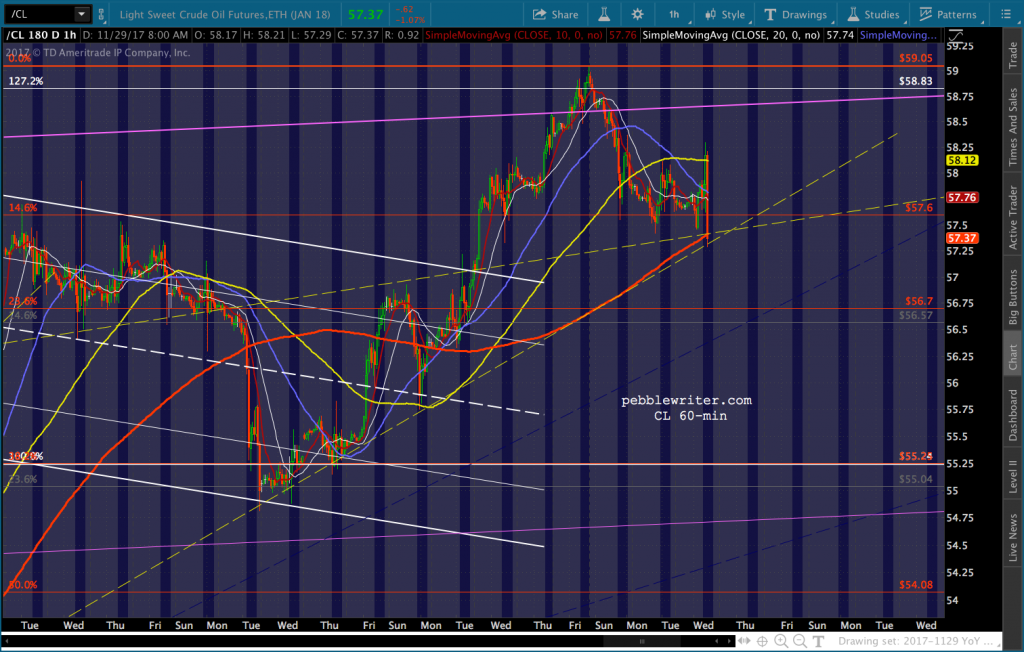Open the Drawings menu
The image size is (1024, 652).
point(795,14)
